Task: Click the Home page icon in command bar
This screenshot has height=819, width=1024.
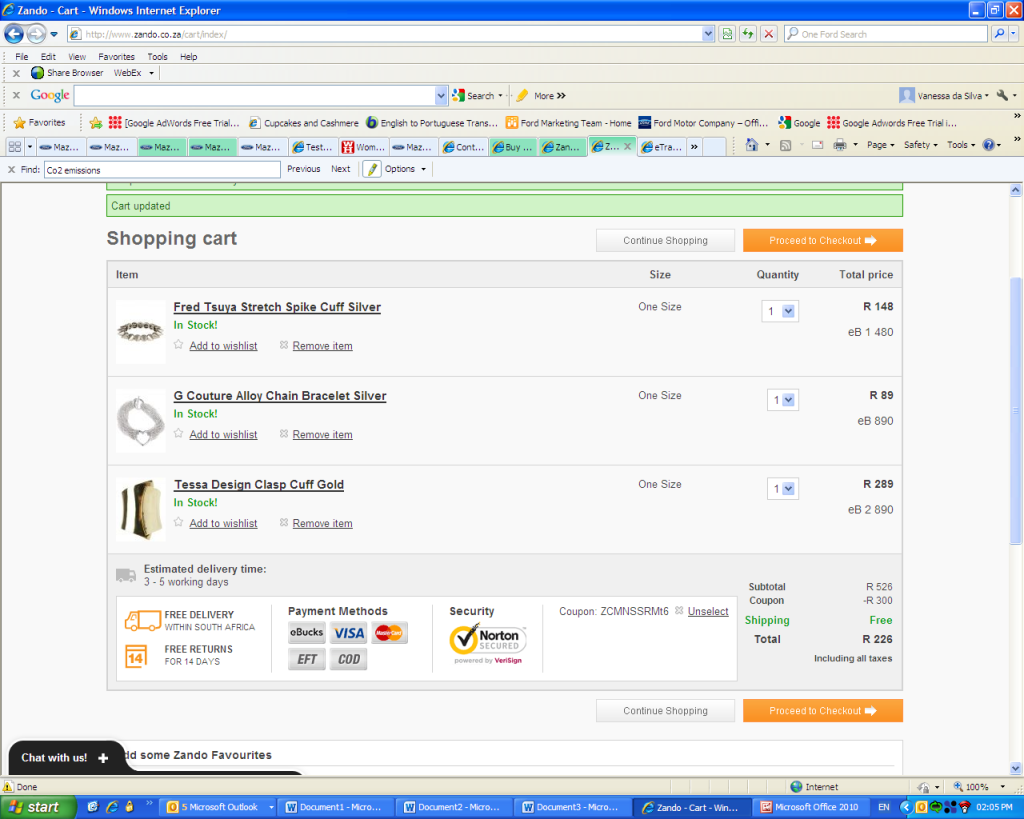Action: coord(752,145)
